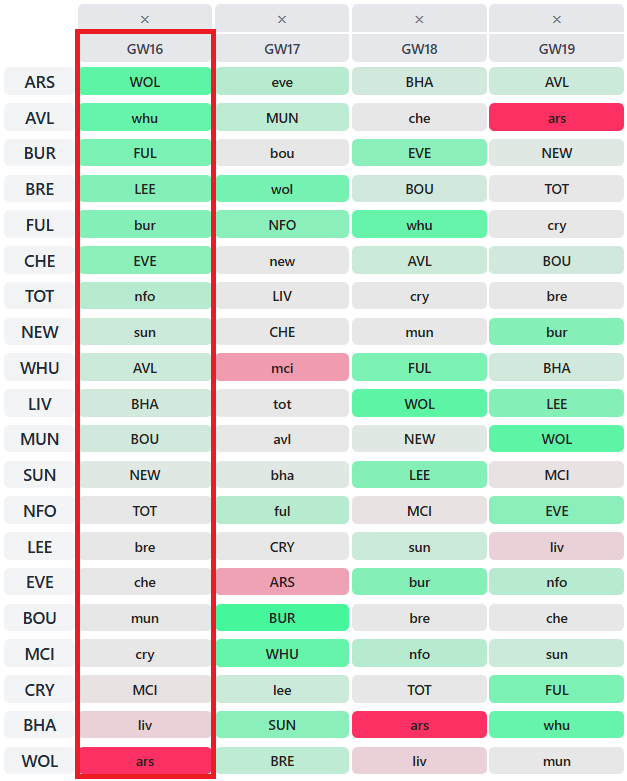
Task: Click the MCI team row label
Action: 40,654
